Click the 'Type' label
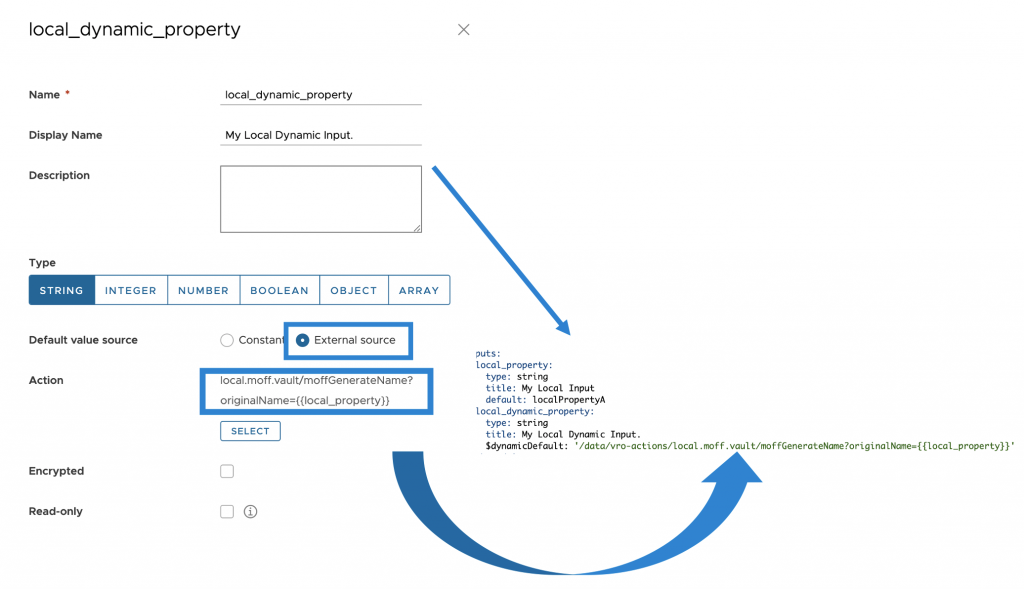The width and height of the screenshot is (1024, 589). click(42, 263)
